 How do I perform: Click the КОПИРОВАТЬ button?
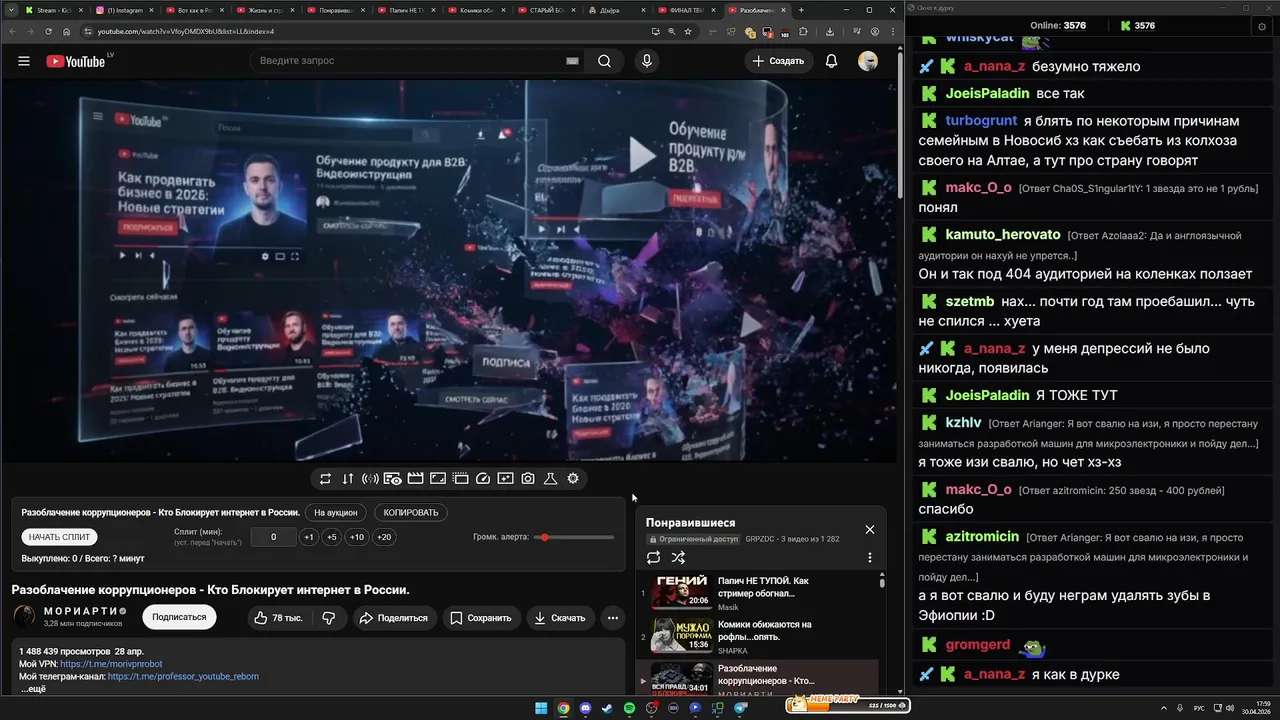pos(411,512)
